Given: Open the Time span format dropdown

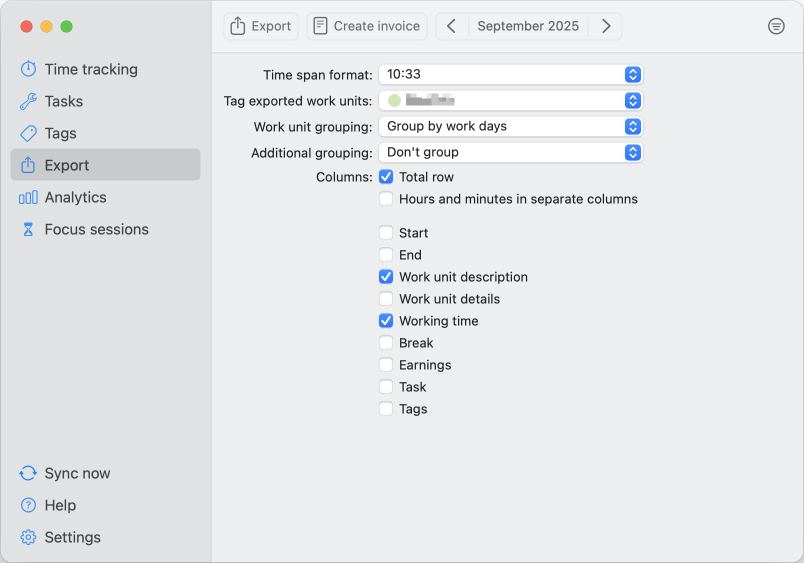Looking at the screenshot, I should 509,74.
